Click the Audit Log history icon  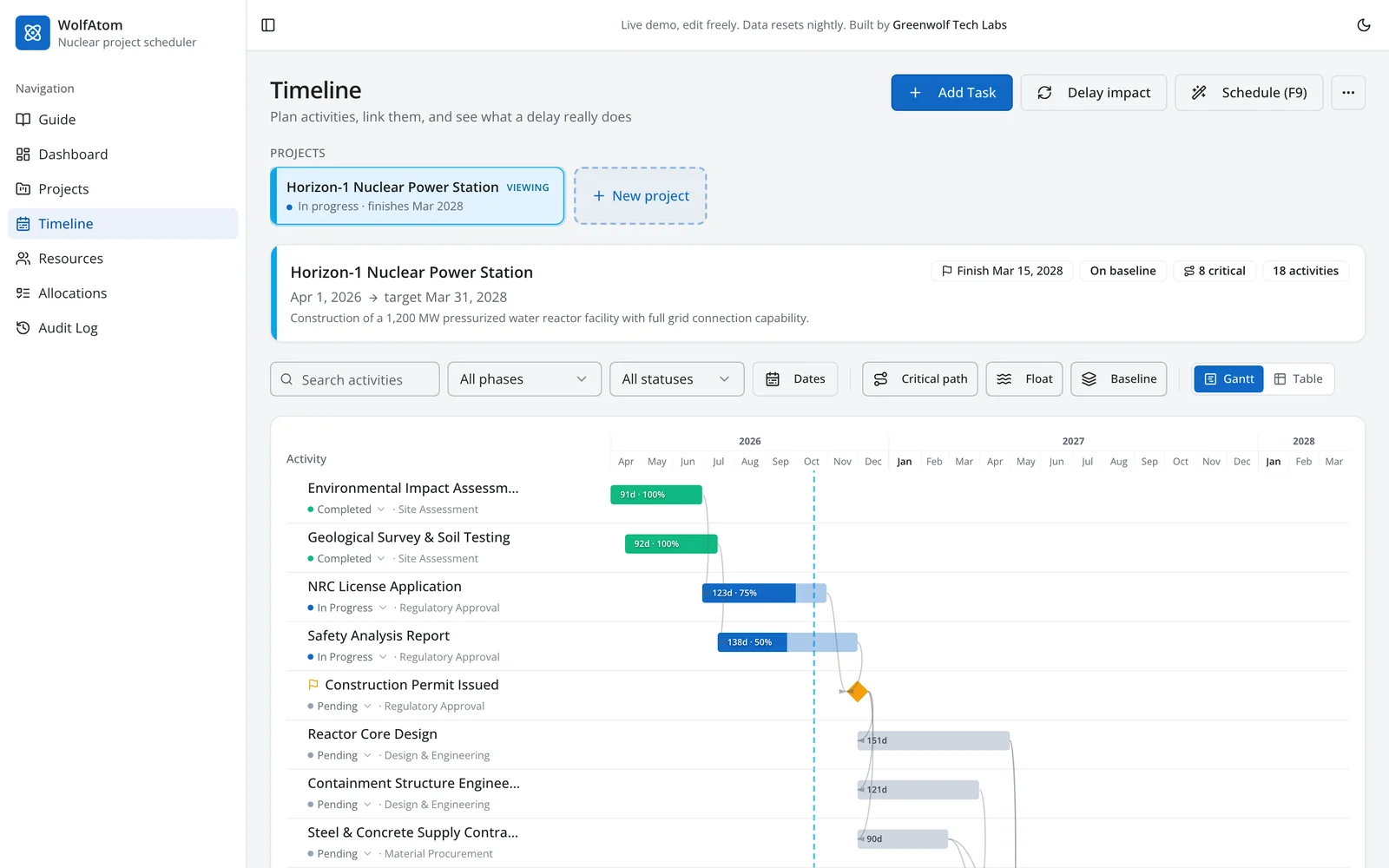(x=23, y=328)
